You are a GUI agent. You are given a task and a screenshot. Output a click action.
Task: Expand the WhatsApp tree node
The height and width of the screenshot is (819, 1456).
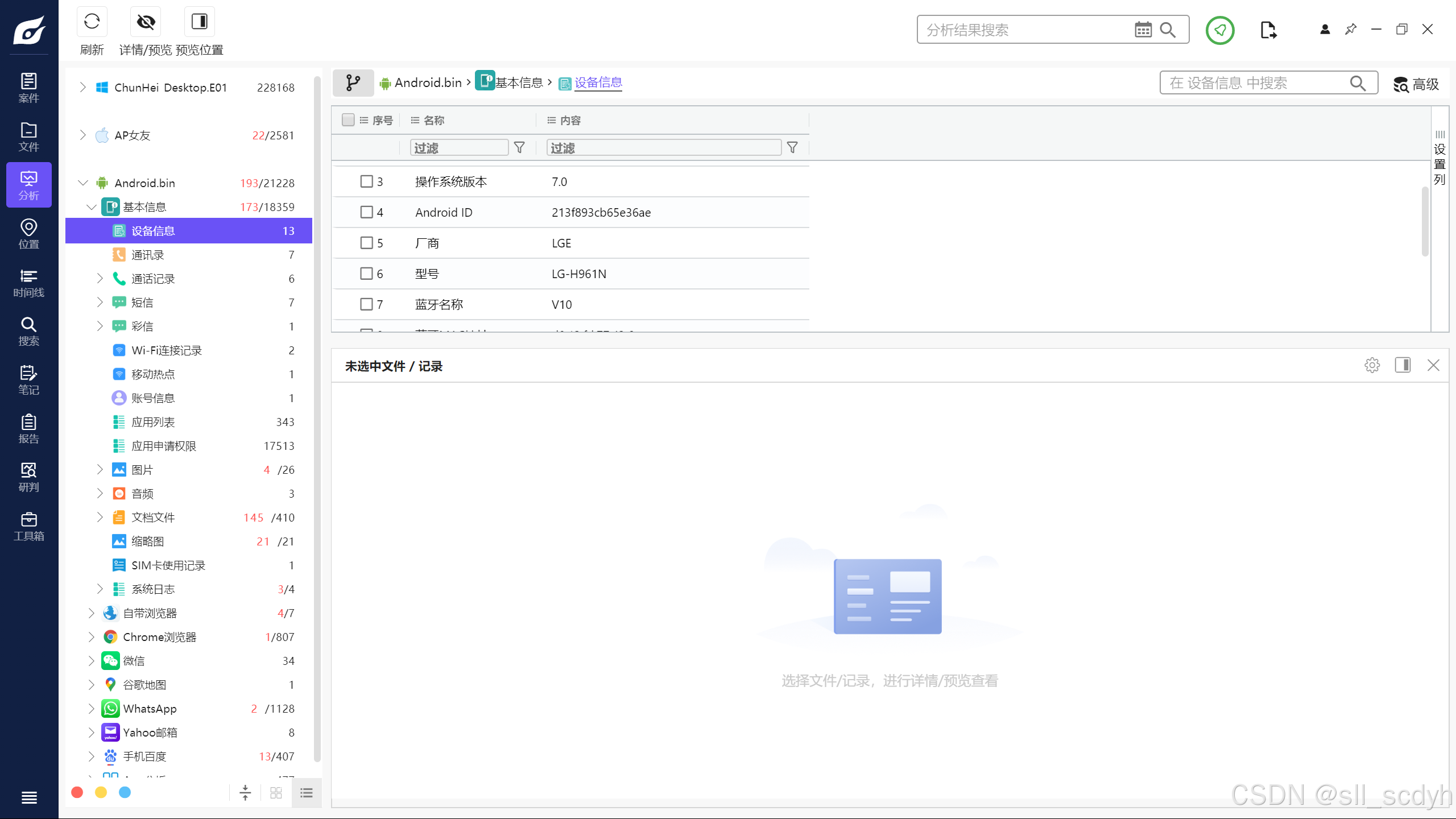(91, 708)
